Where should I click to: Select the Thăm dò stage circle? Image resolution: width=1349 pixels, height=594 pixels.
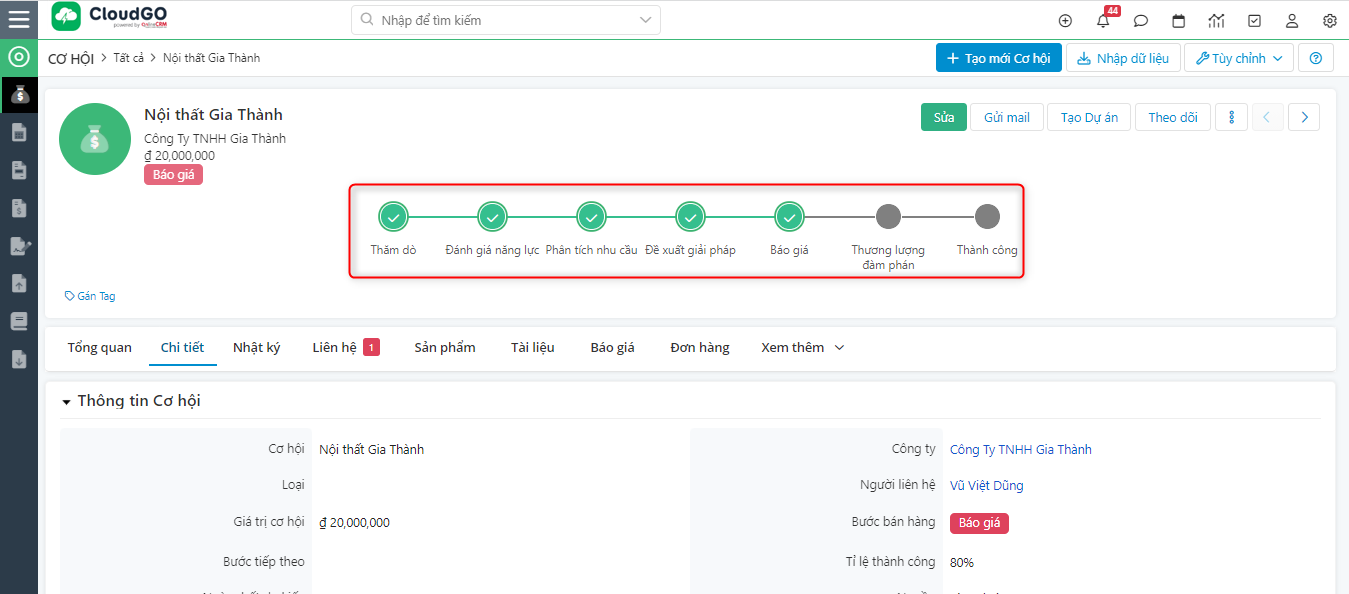click(x=393, y=217)
